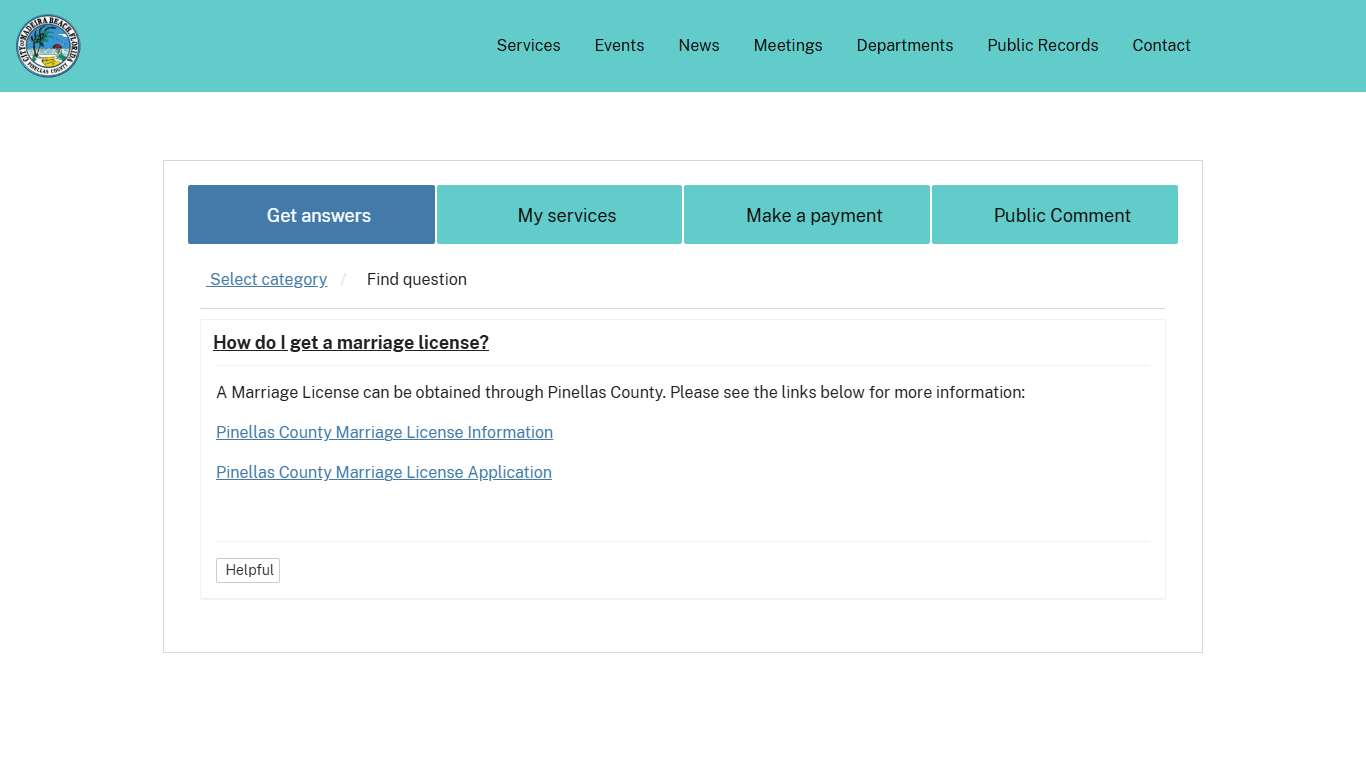This screenshot has width=1366, height=768.
Task: Select Meetings in the top navigation
Action: pos(787,46)
